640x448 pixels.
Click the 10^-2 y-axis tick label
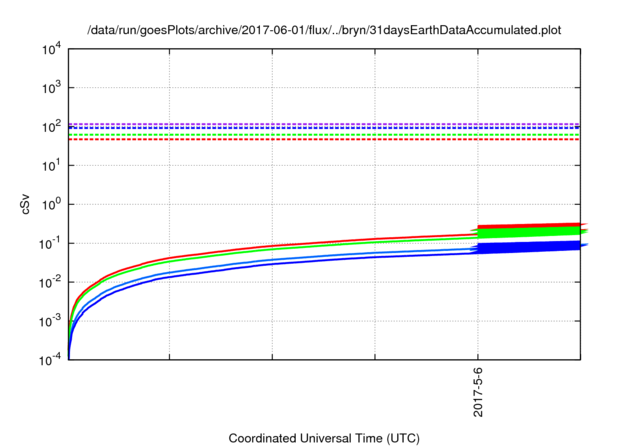pos(51,282)
